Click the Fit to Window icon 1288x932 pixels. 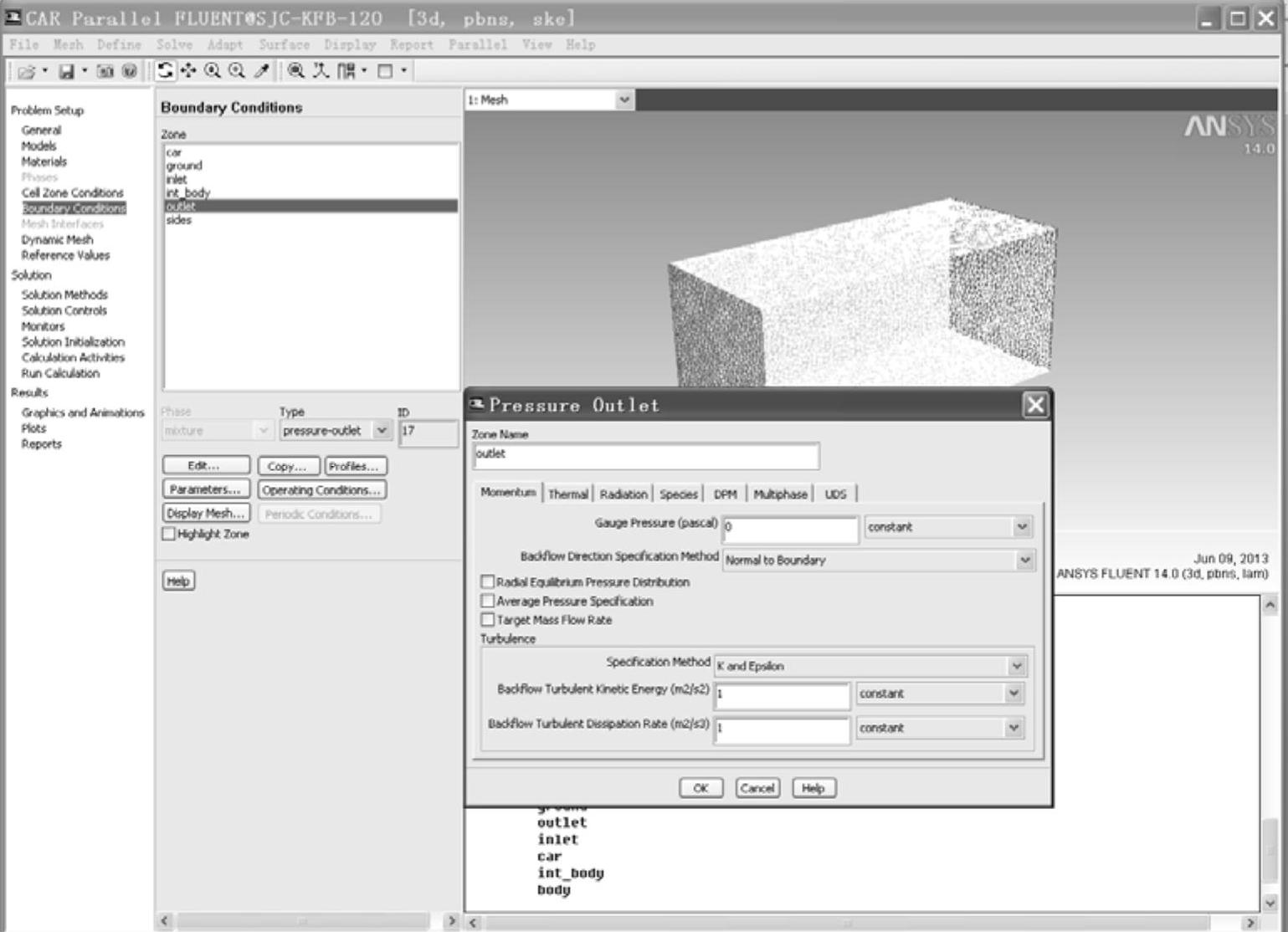coord(296,71)
